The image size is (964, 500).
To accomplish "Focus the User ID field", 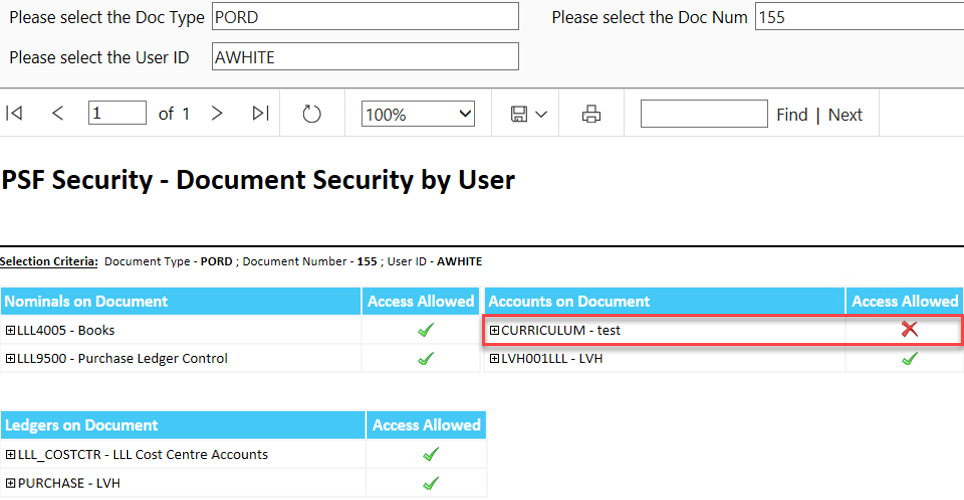I will (365, 57).
